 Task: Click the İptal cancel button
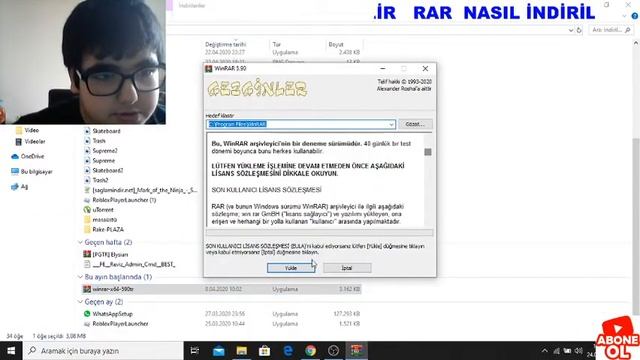347,268
